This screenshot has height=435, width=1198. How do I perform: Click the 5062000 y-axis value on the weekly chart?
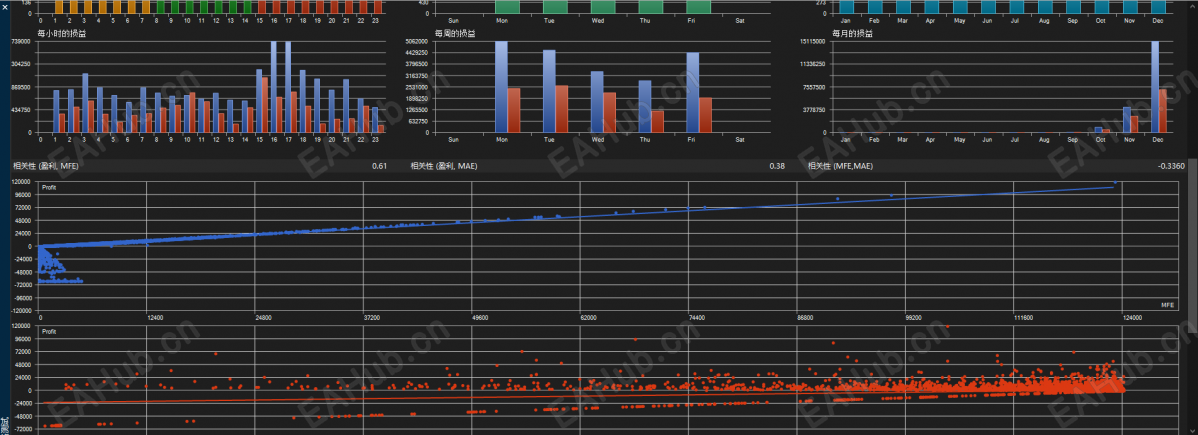tap(418, 41)
